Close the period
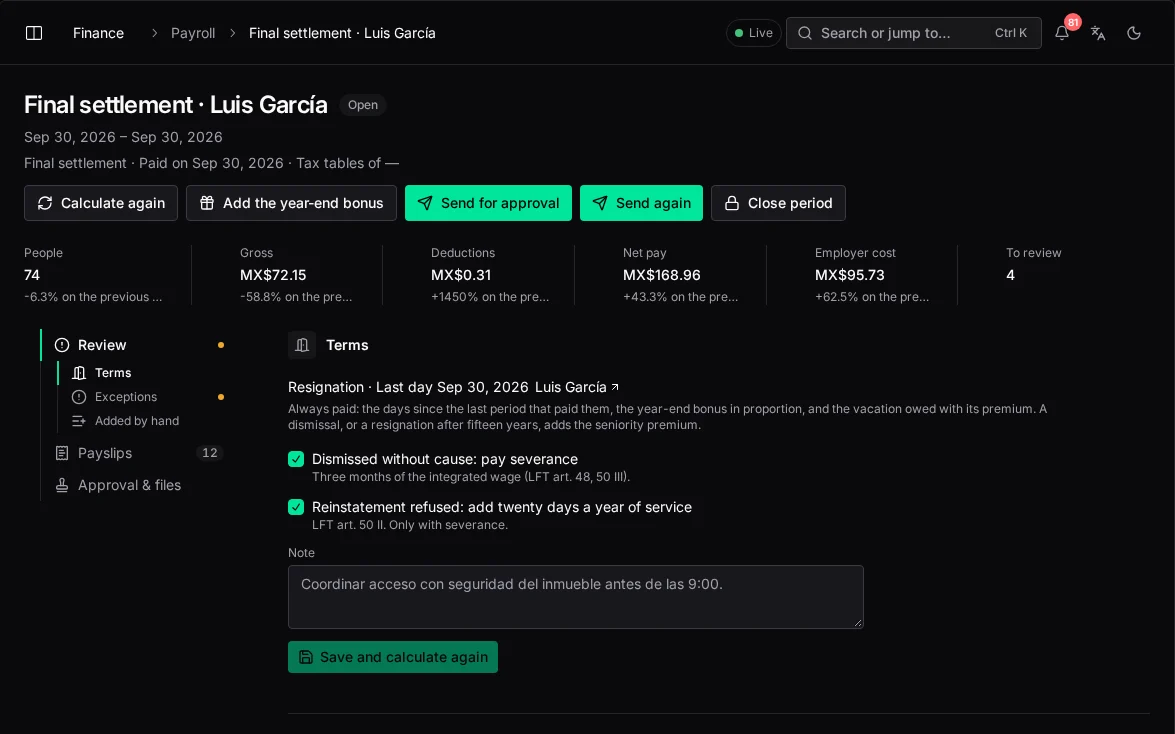The width and height of the screenshot is (1175, 734). point(778,203)
